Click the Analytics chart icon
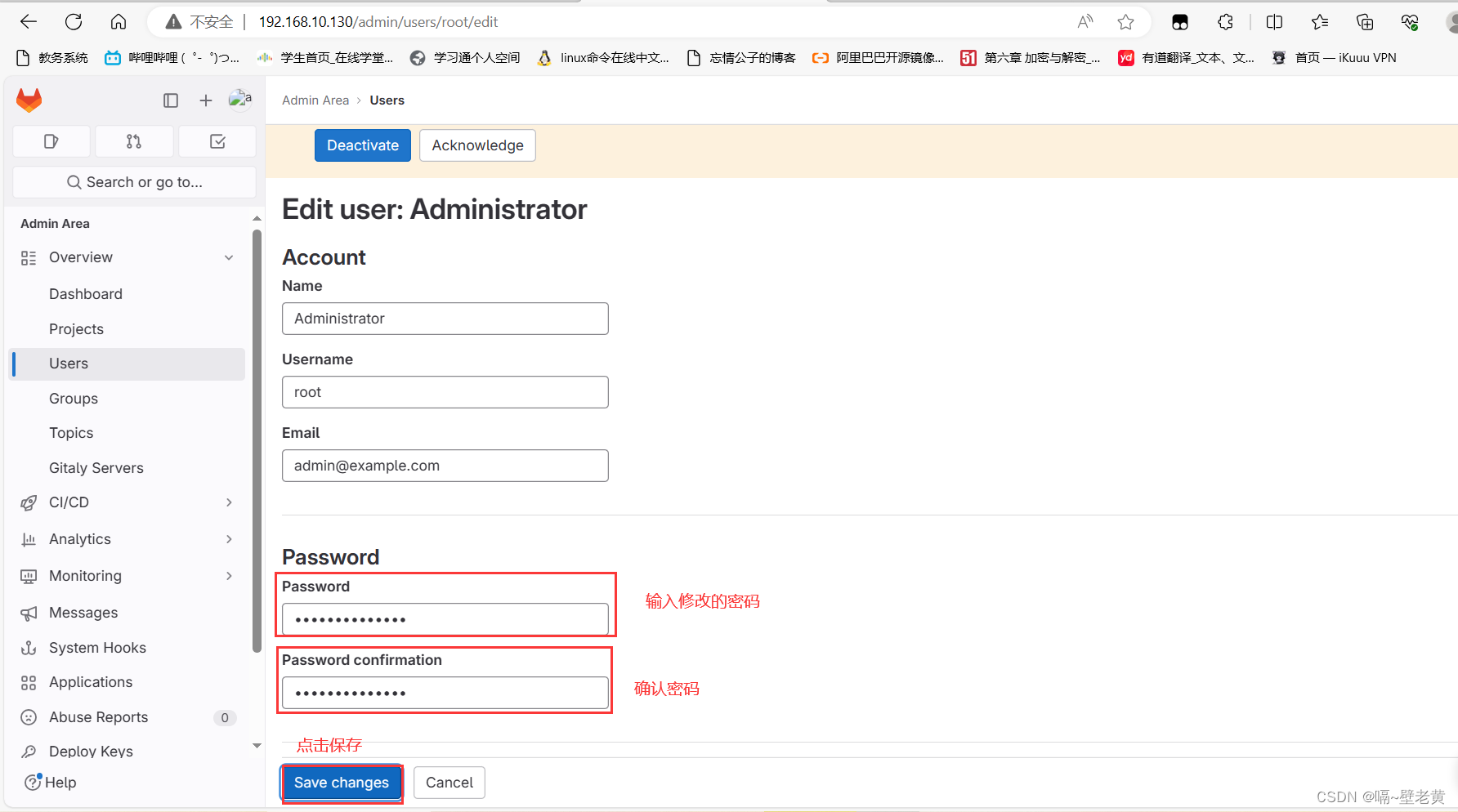This screenshot has width=1458, height=812. coord(29,539)
